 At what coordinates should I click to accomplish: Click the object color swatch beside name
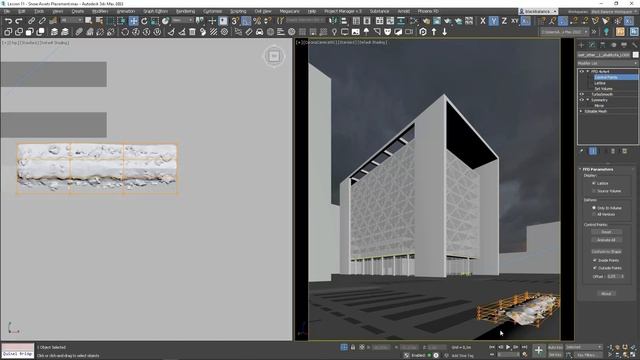(x=636, y=55)
